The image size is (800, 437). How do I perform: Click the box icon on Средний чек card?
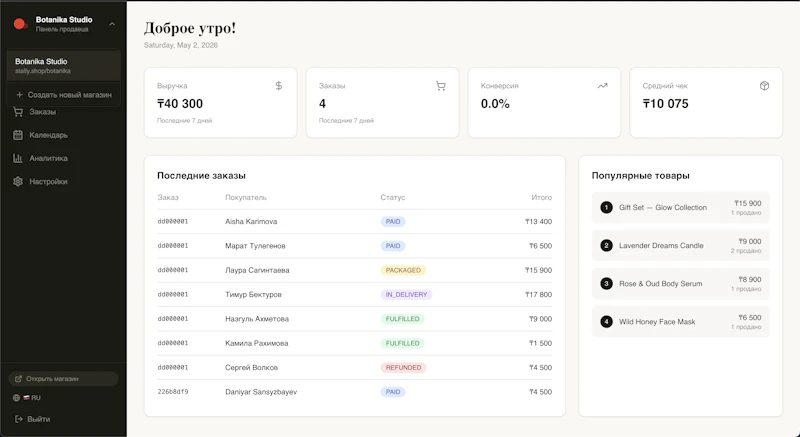[x=764, y=86]
